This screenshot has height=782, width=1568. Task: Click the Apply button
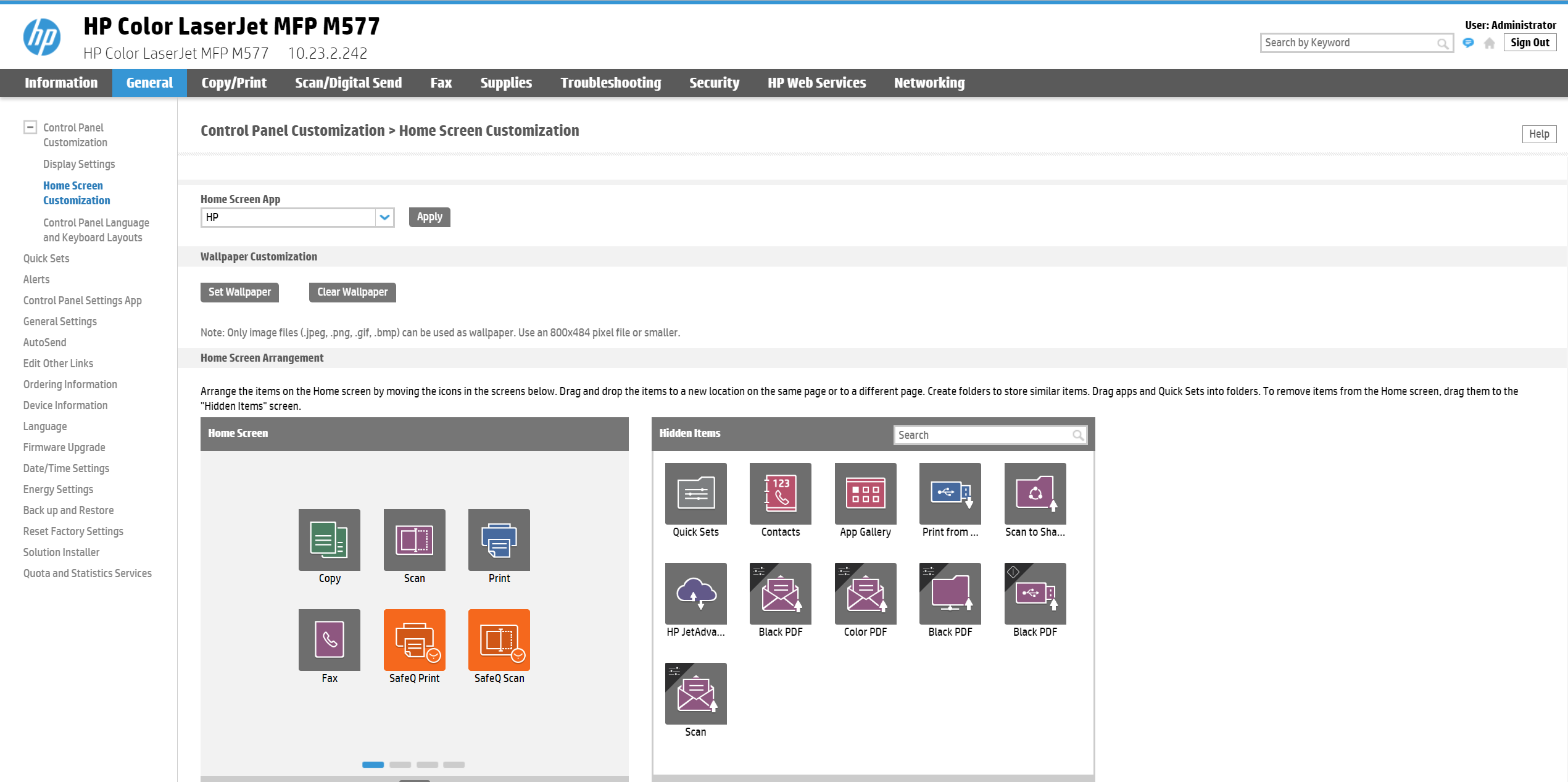429,217
